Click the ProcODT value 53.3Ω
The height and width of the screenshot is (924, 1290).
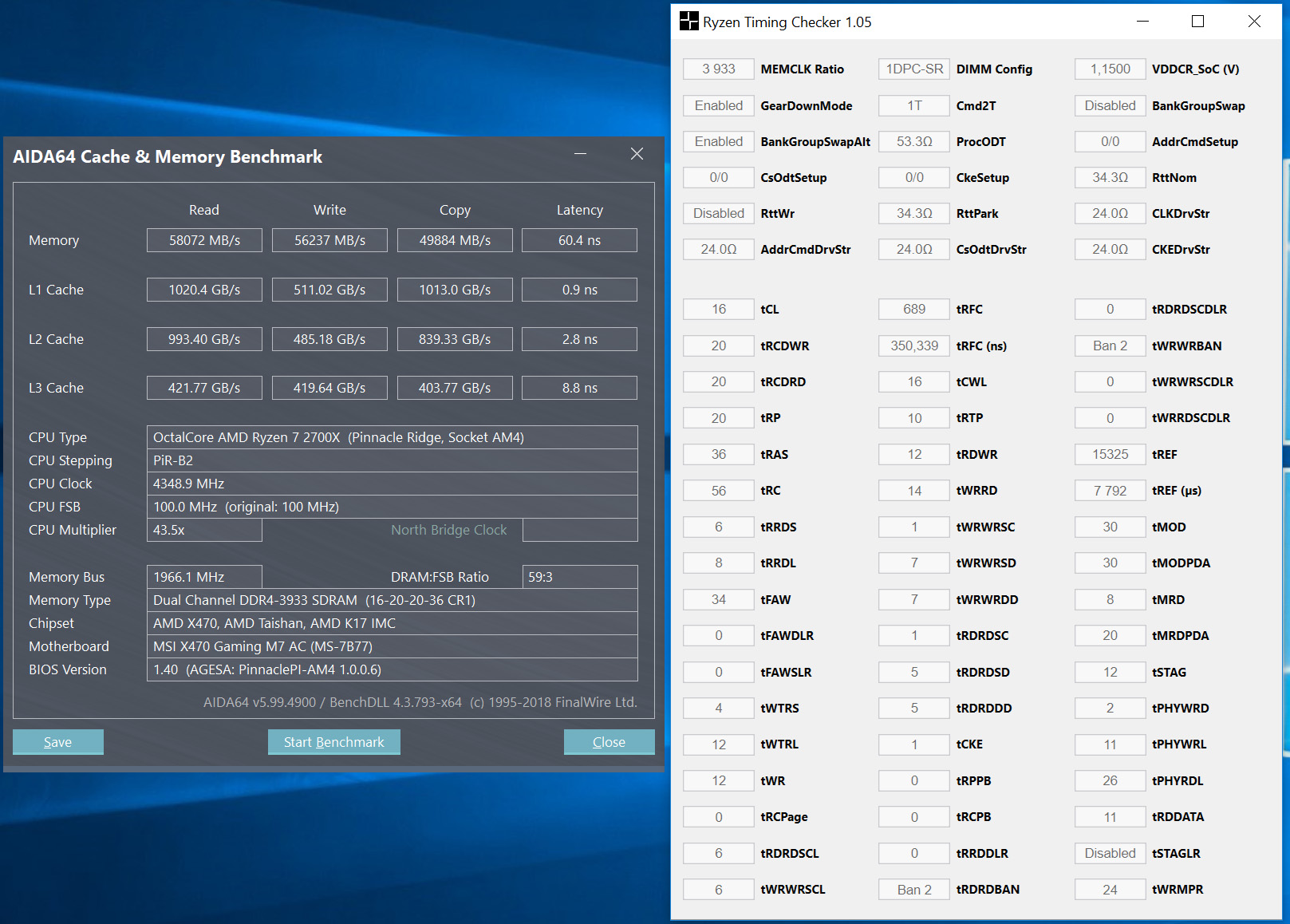(x=914, y=141)
